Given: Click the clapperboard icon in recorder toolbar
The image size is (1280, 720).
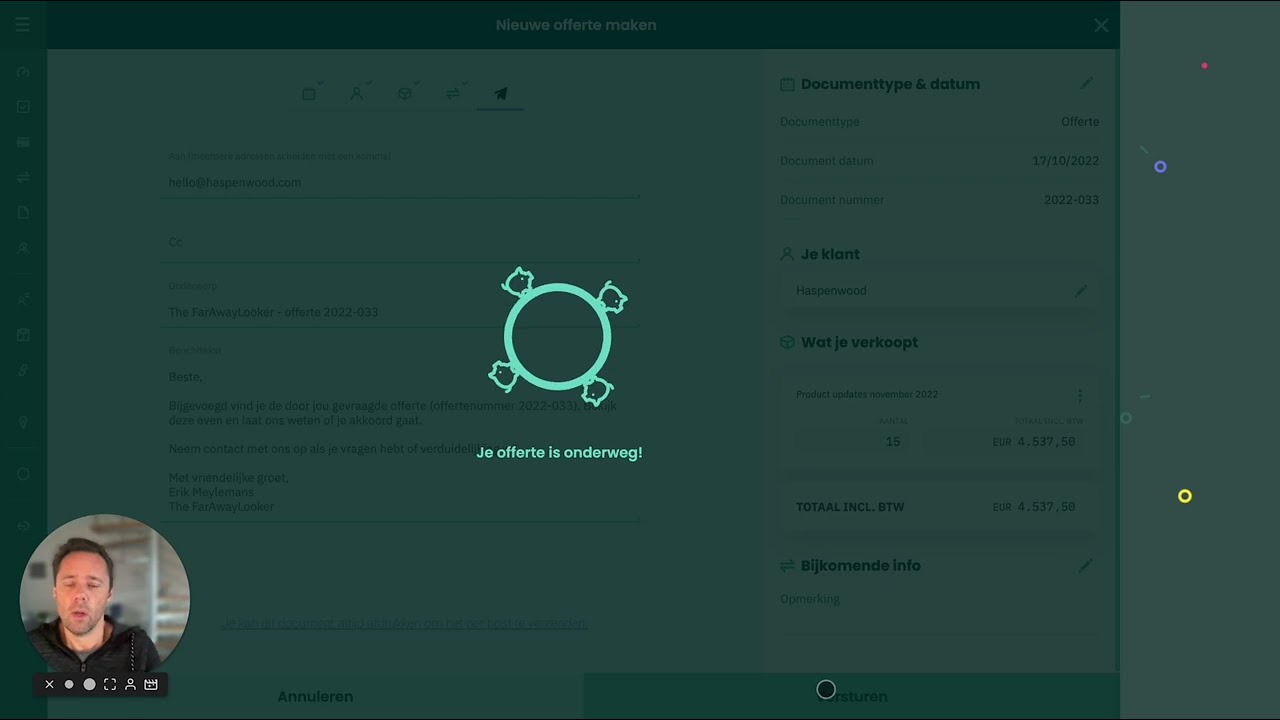Looking at the screenshot, I should click(151, 685).
